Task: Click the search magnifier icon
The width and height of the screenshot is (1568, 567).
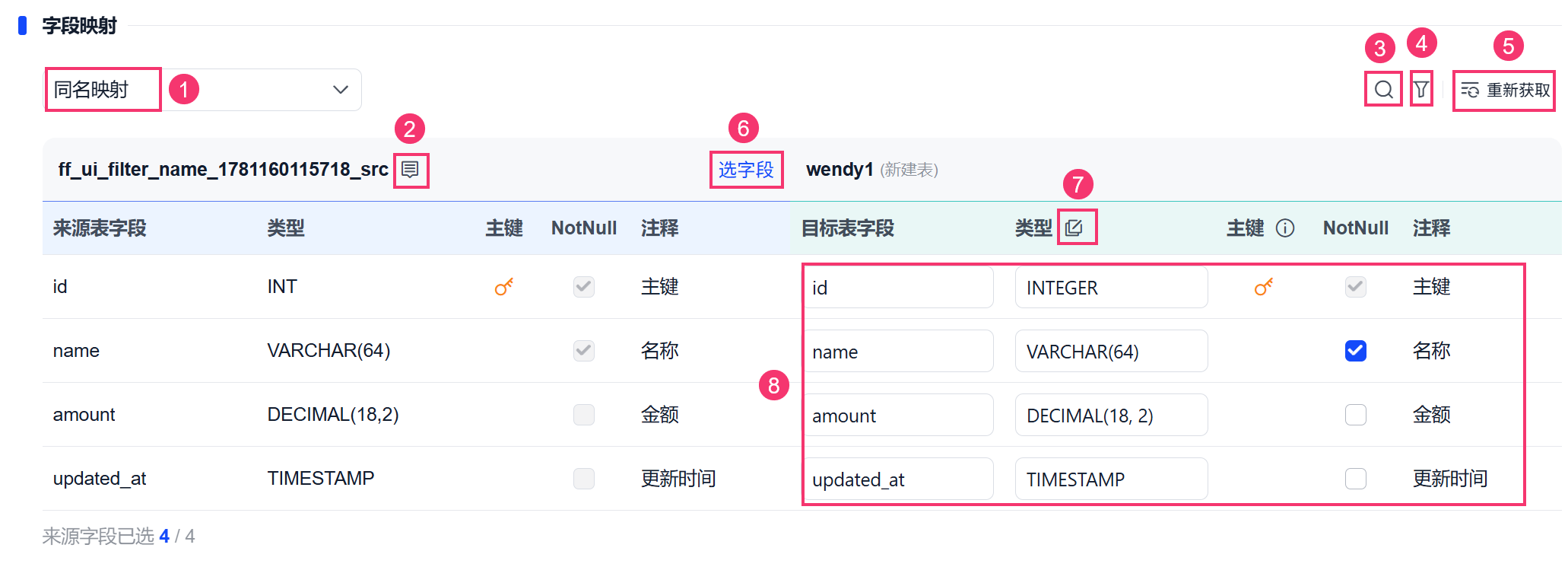Action: 1383,90
